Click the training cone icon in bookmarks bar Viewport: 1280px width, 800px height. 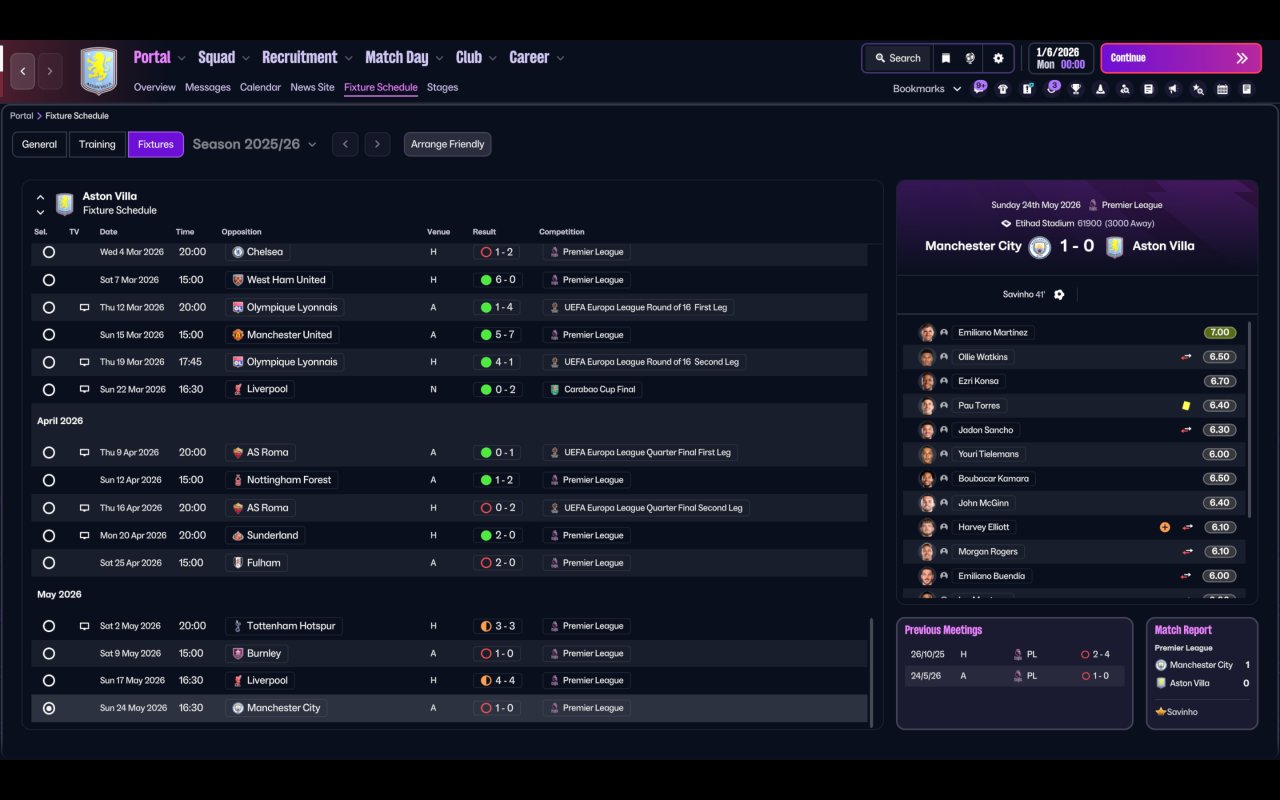coord(1100,89)
